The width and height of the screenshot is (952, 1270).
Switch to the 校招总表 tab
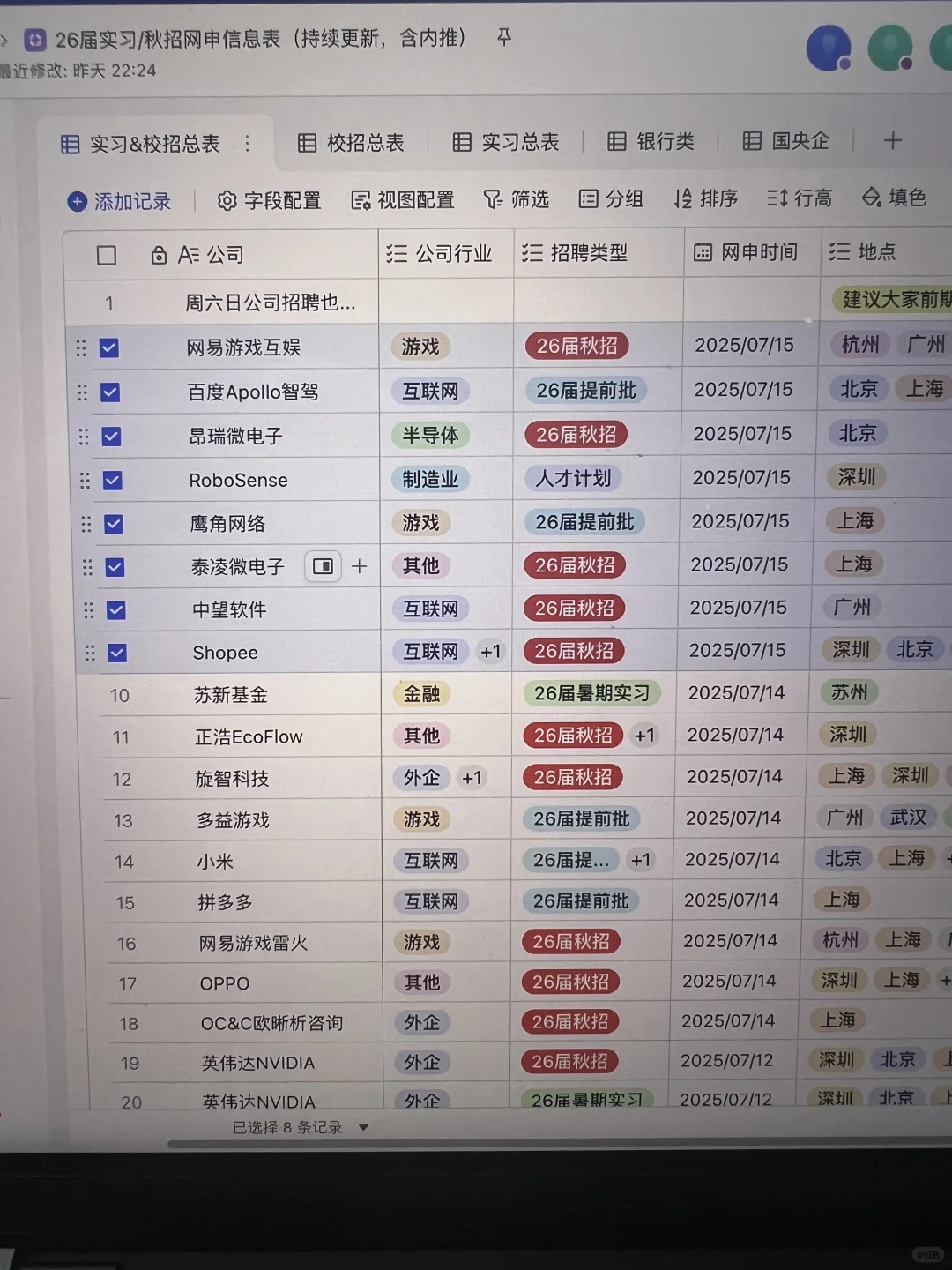pos(351,143)
